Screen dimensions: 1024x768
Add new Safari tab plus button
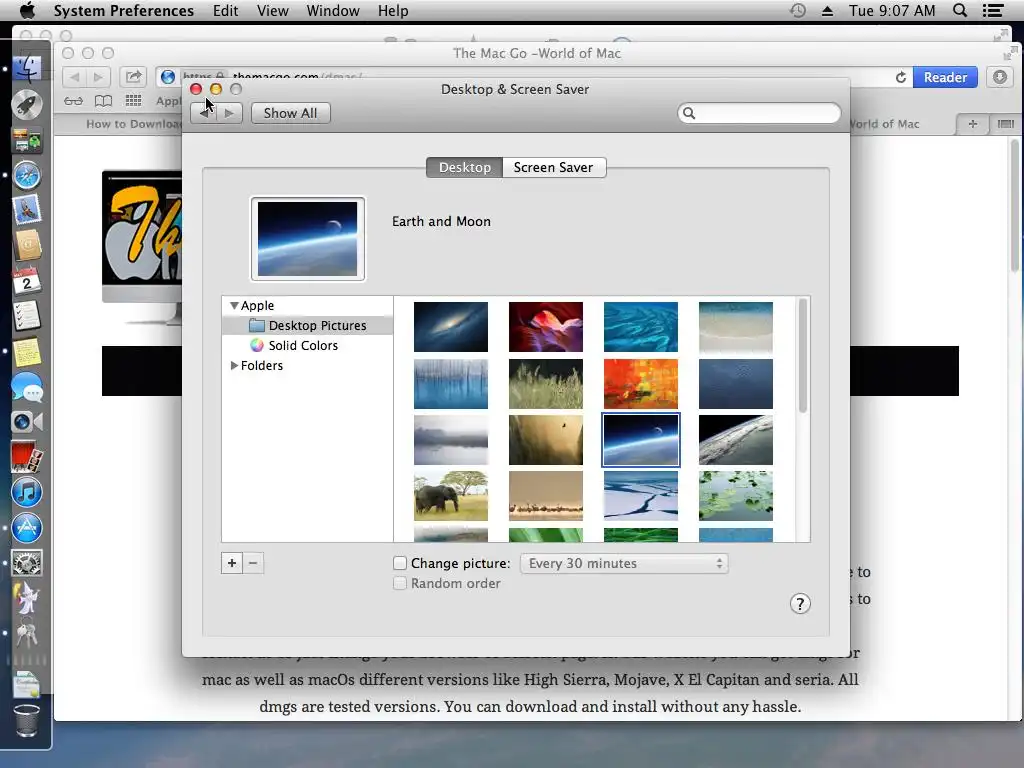point(972,123)
